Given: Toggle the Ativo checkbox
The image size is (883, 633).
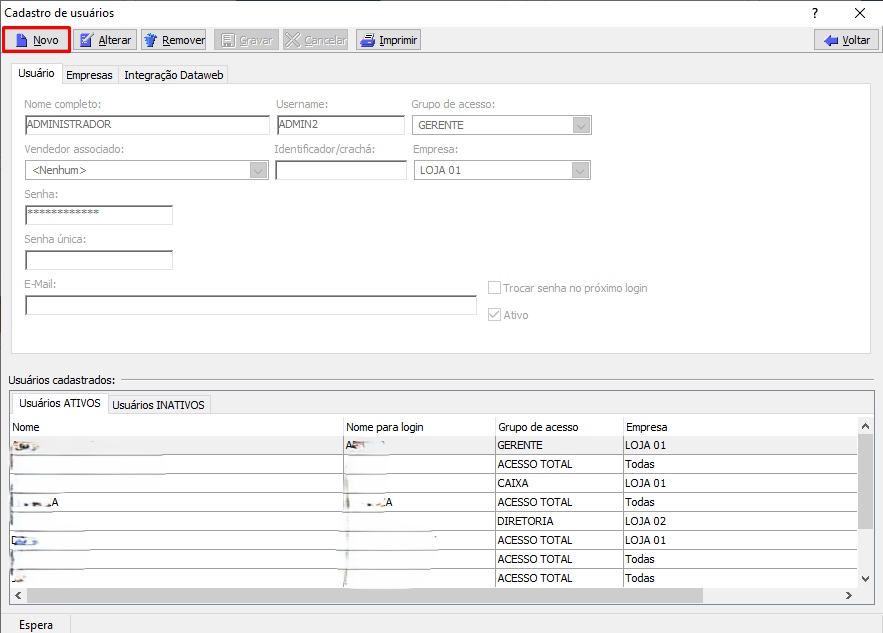Looking at the screenshot, I should tap(494, 315).
